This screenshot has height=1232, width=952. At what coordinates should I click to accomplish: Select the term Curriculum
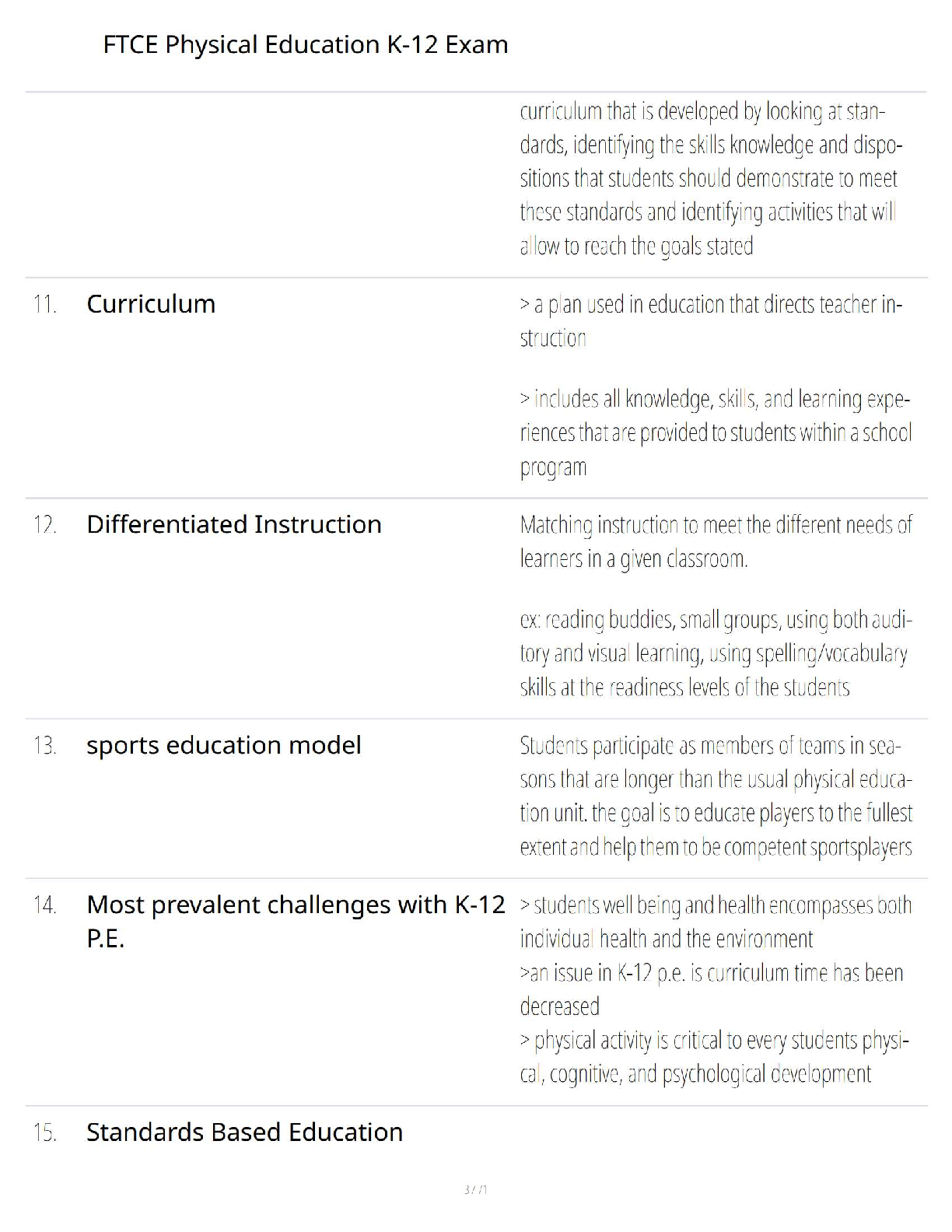[x=151, y=304]
